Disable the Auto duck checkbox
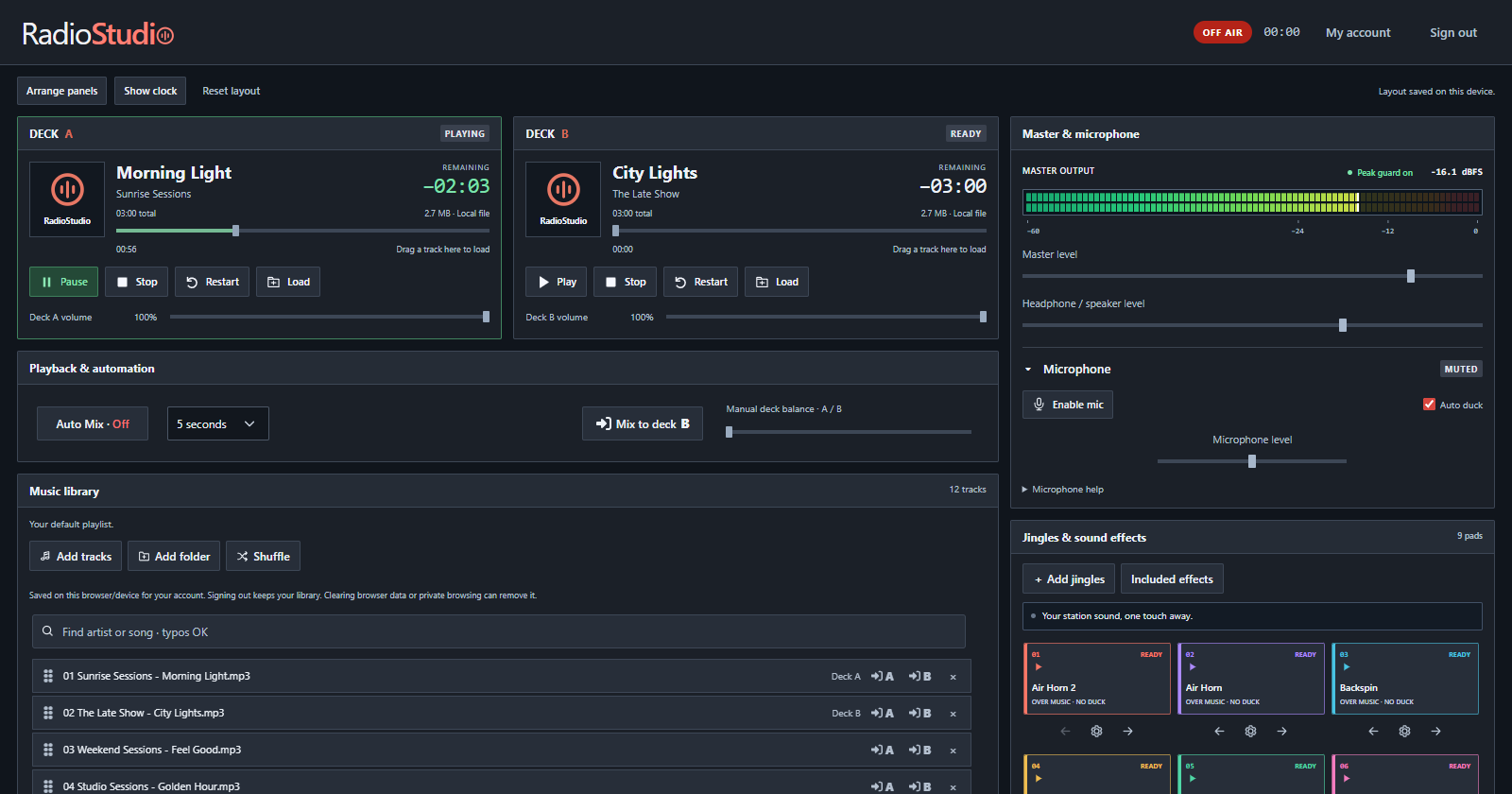This screenshot has height=794, width=1512. pyautogui.click(x=1430, y=405)
